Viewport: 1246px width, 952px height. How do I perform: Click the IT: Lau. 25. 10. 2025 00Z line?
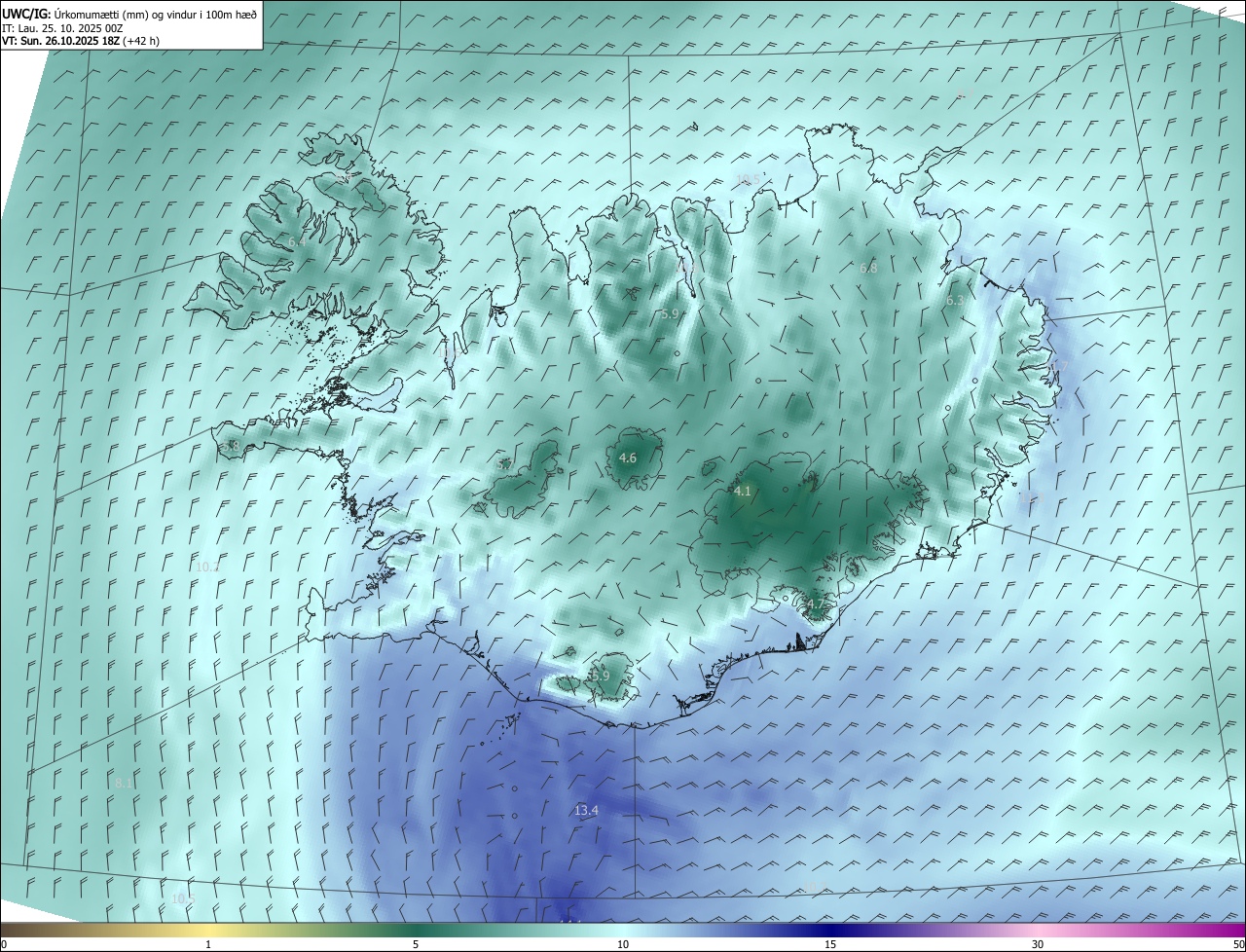tap(63, 27)
